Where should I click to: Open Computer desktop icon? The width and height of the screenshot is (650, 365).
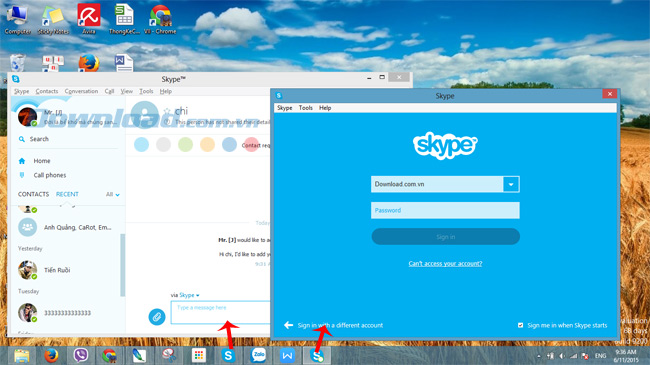coord(17,19)
